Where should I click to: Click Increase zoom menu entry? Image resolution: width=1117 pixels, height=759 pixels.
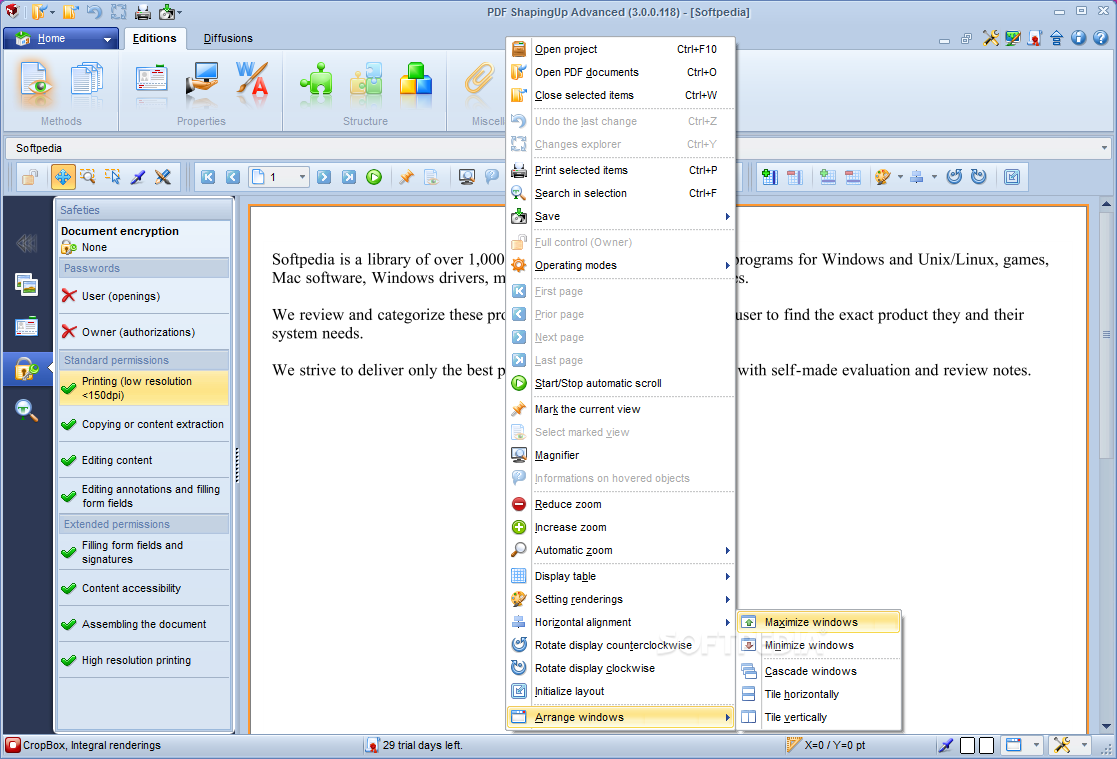[621, 527]
